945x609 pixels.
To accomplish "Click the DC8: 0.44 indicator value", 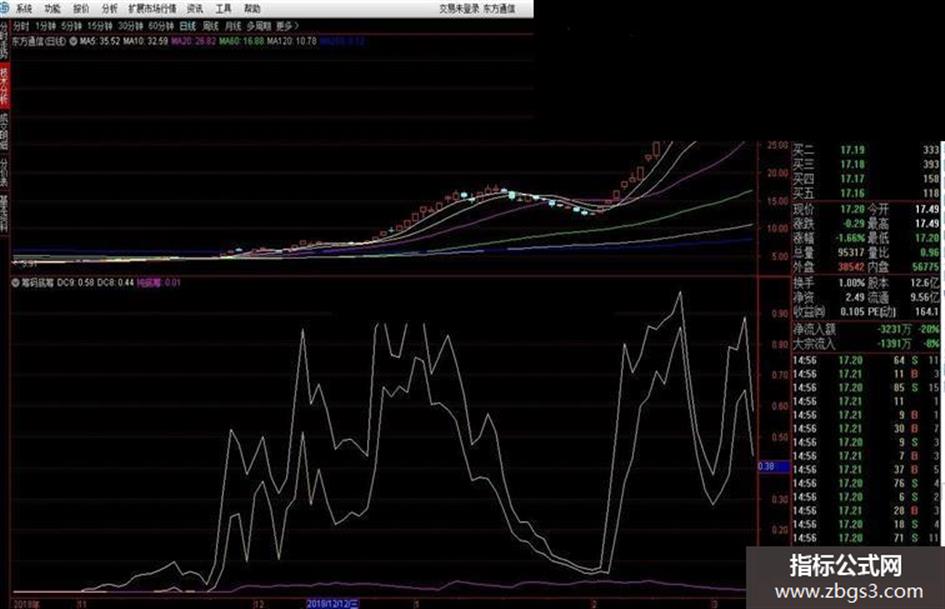I will click(116, 282).
